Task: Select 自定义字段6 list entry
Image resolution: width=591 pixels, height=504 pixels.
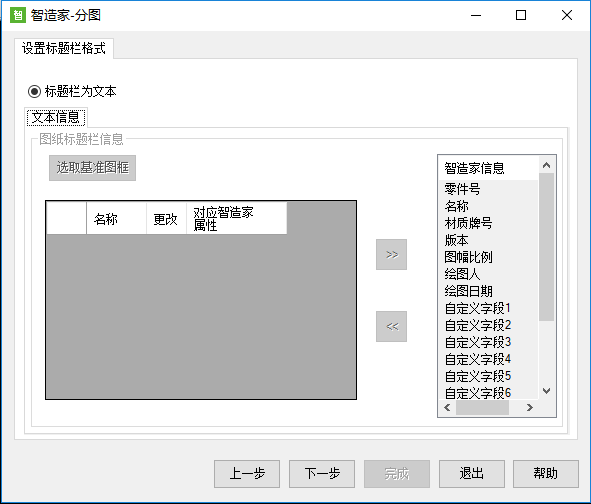Action: click(488, 392)
